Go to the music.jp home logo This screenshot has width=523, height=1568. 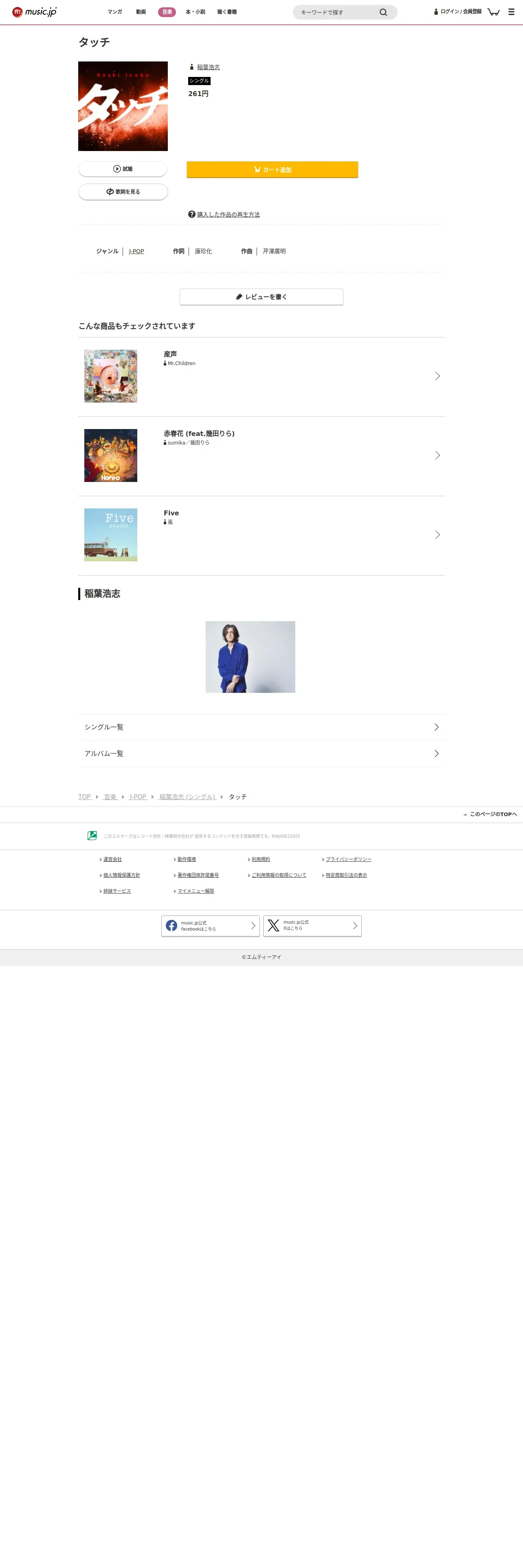click(35, 11)
